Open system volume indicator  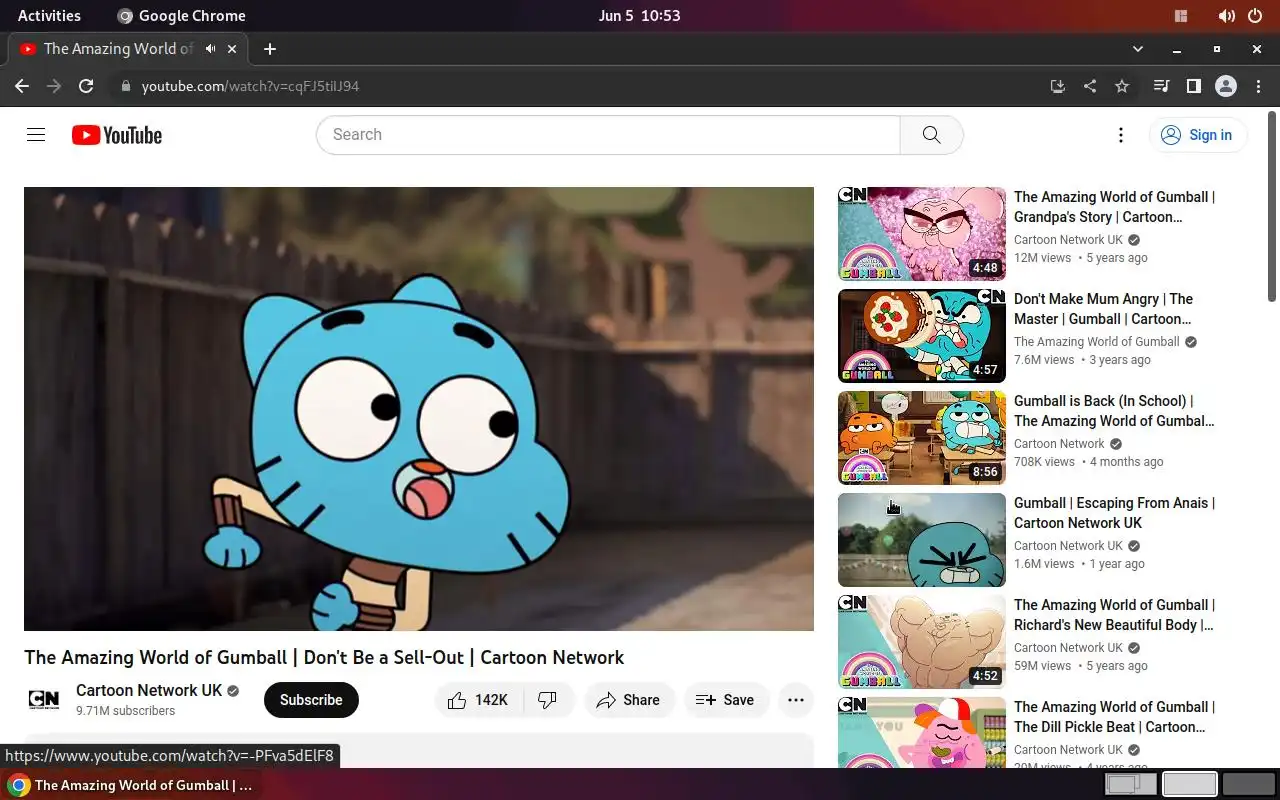click(x=1226, y=16)
